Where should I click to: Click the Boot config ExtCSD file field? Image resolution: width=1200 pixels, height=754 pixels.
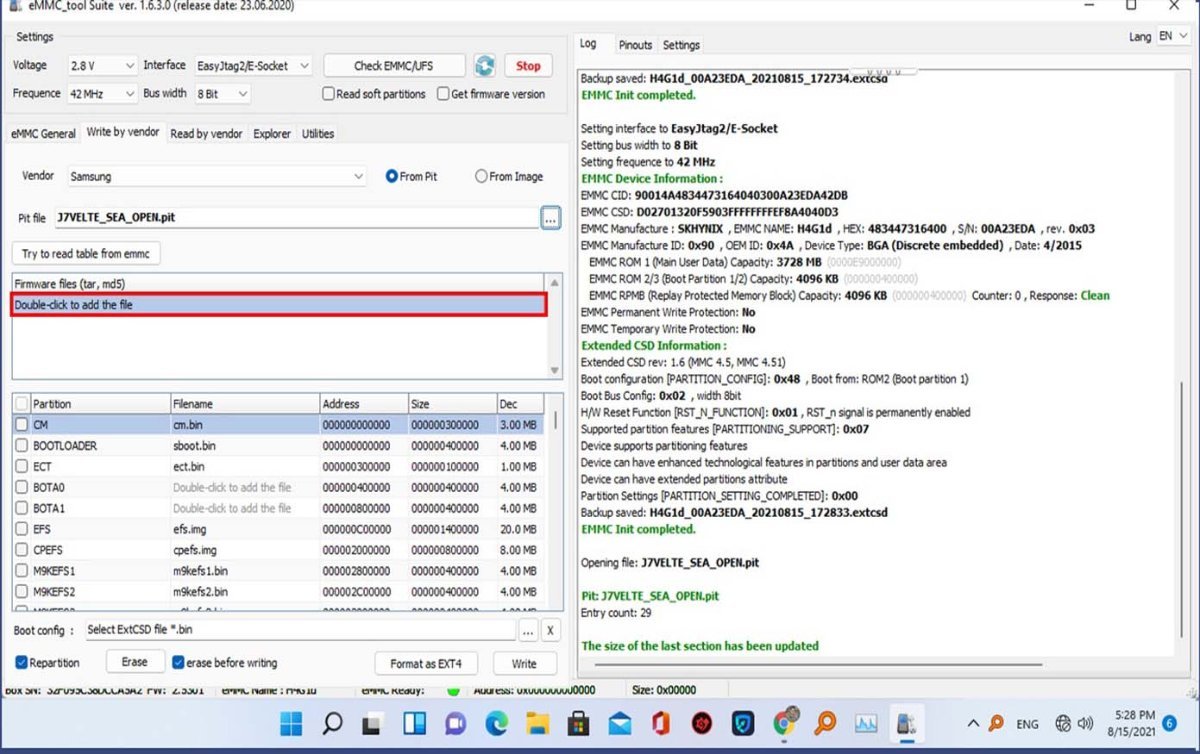[x=300, y=630]
